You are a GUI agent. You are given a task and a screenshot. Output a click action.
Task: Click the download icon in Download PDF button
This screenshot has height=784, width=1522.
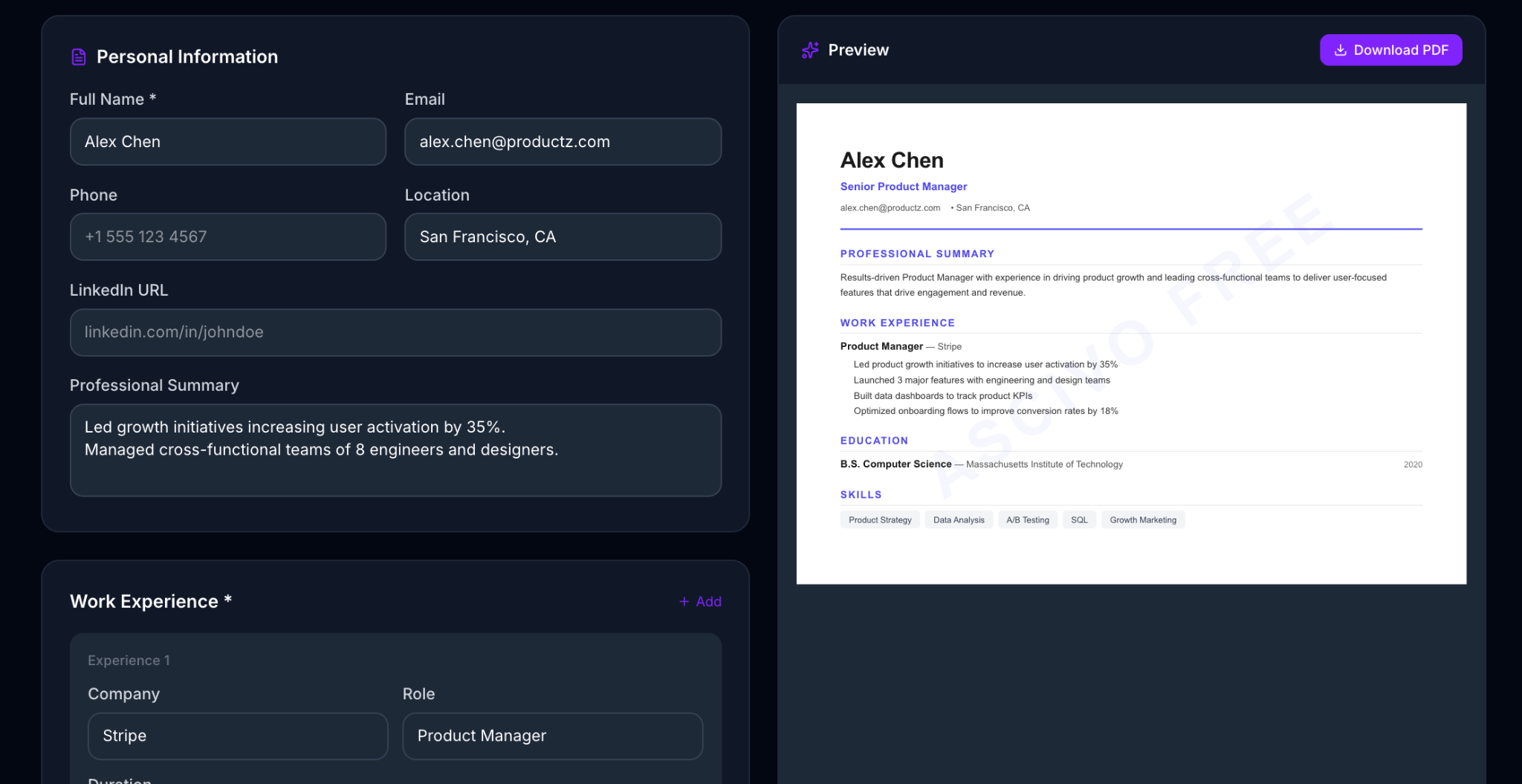(x=1340, y=50)
